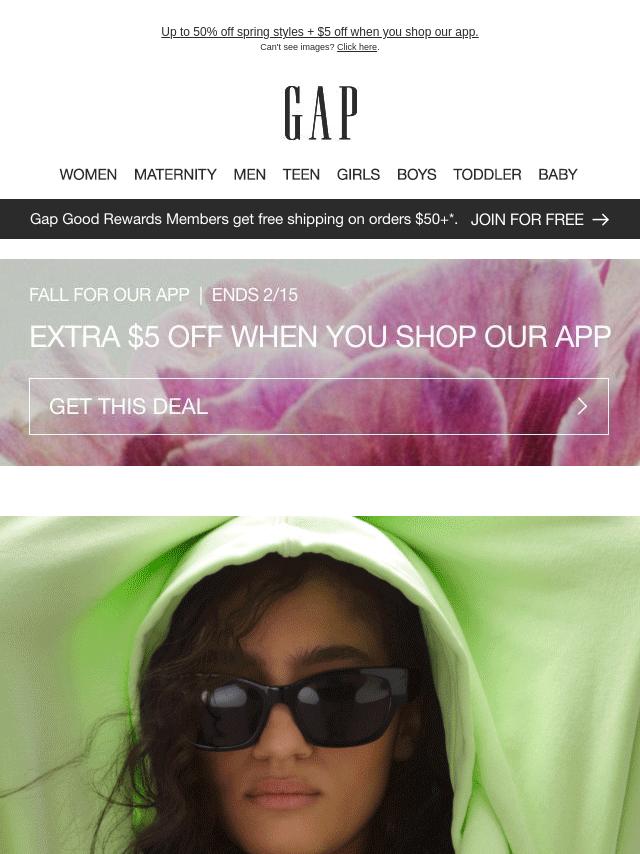Click the chevron in GET THIS DEAL box
The width and height of the screenshot is (640, 854).
pyautogui.click(x=582, y=406)
